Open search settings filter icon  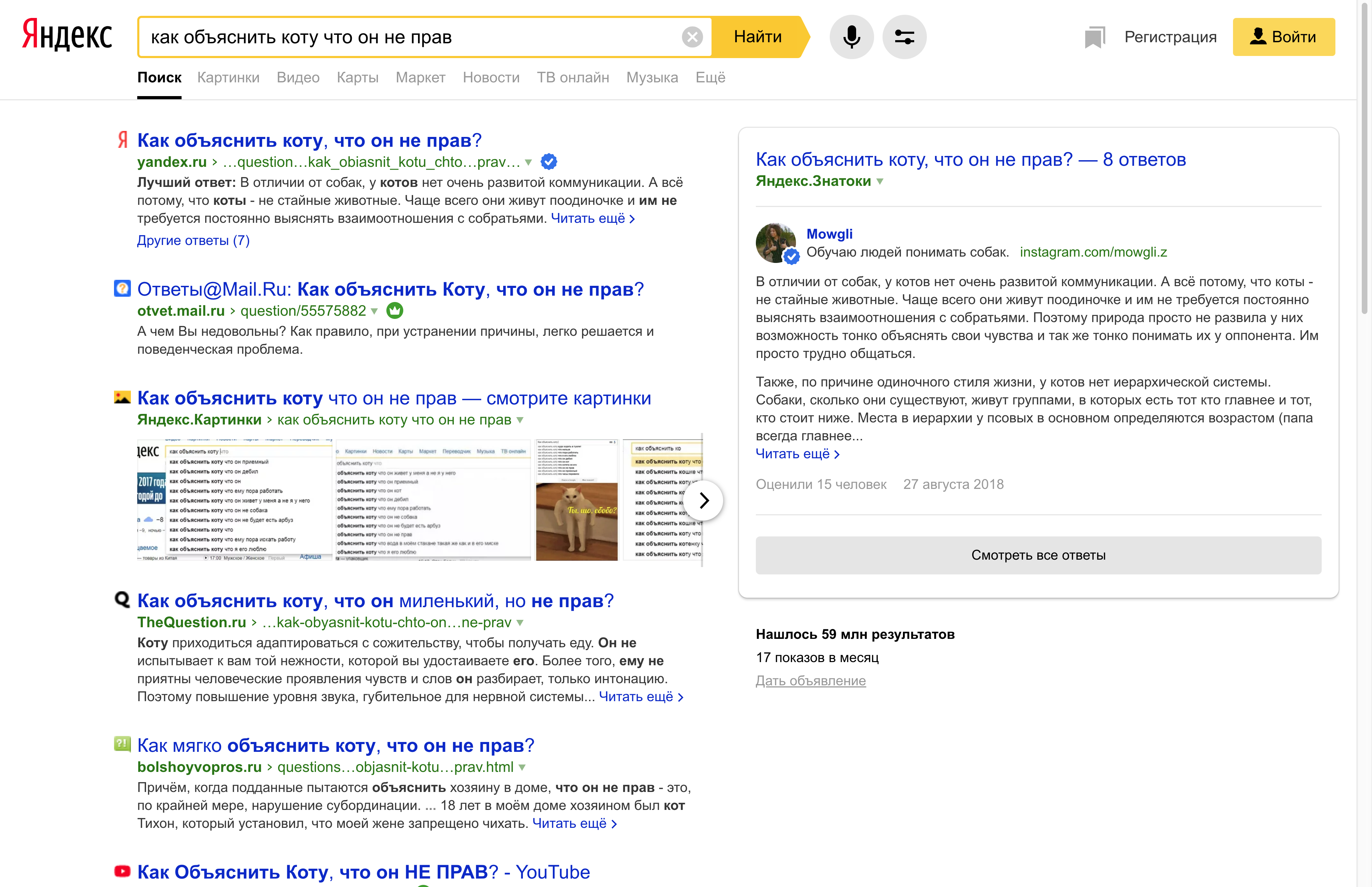[x=904, y=37]
